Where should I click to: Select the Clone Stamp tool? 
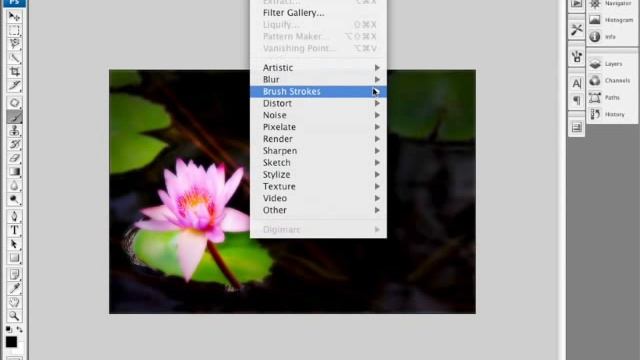(14, 131)
